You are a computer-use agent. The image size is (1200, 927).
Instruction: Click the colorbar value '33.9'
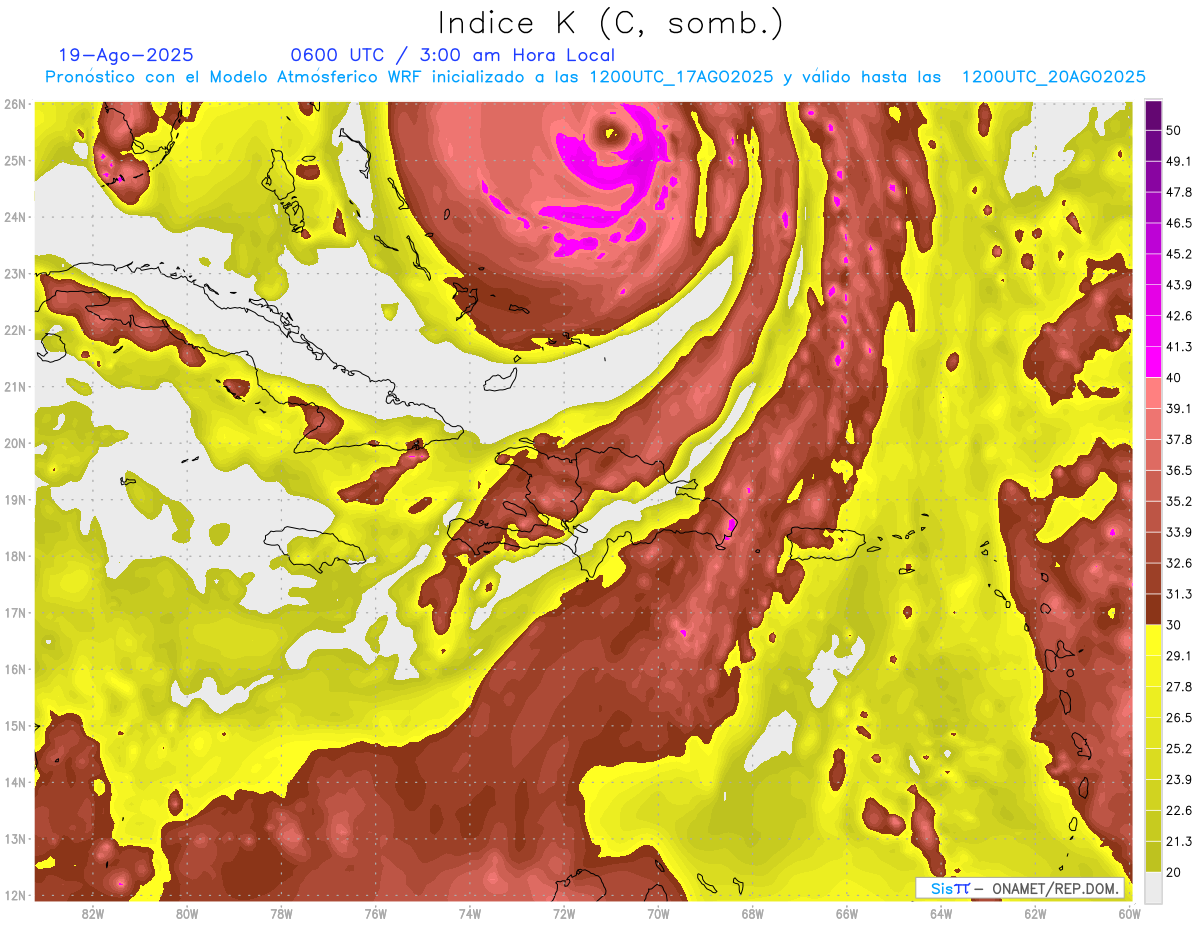1179,532
